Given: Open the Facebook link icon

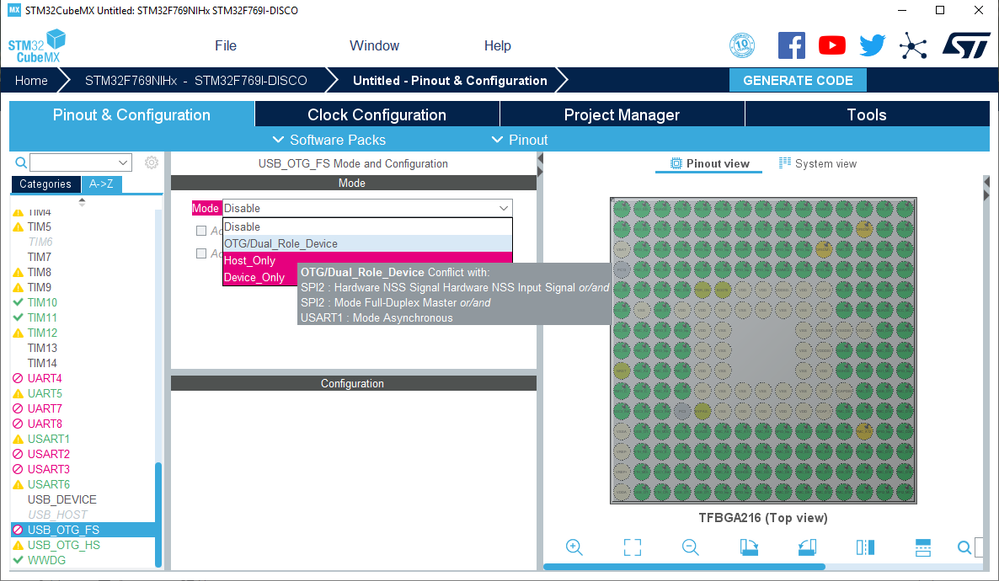Looking at the screenshot, I should (x=791, y=45).
